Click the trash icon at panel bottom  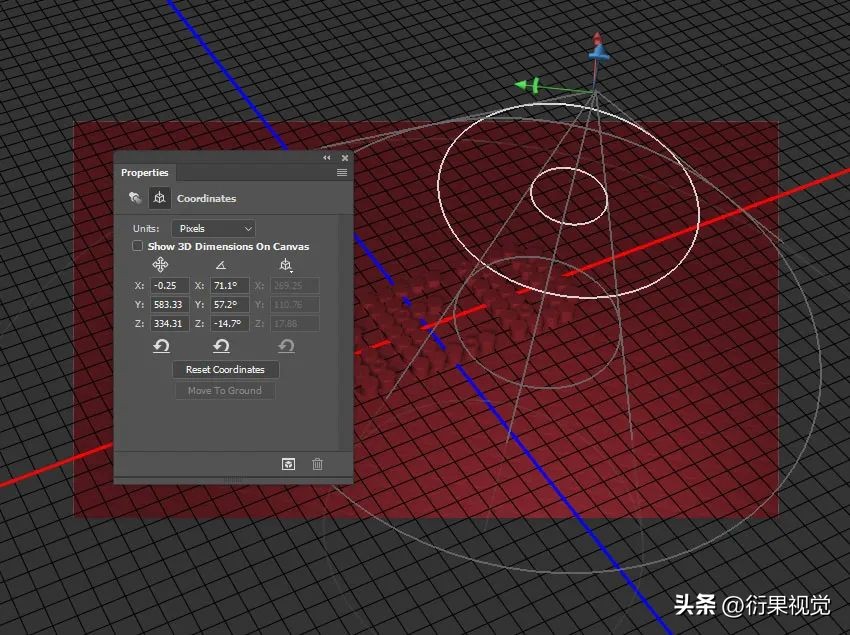pyautogui.click(x=318, y=464)
